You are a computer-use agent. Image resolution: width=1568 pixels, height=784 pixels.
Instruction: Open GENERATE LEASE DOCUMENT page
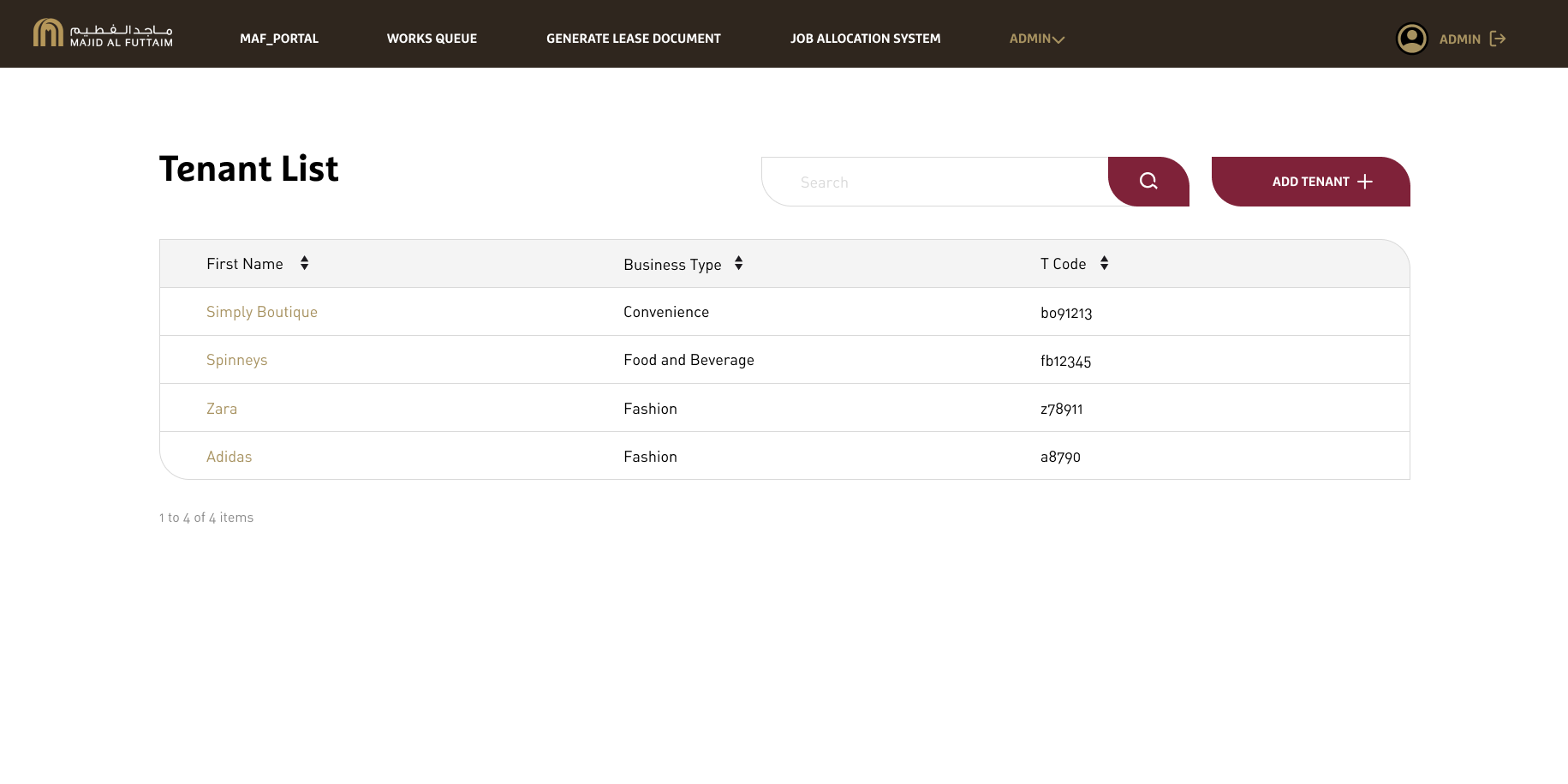coord(634,39)
